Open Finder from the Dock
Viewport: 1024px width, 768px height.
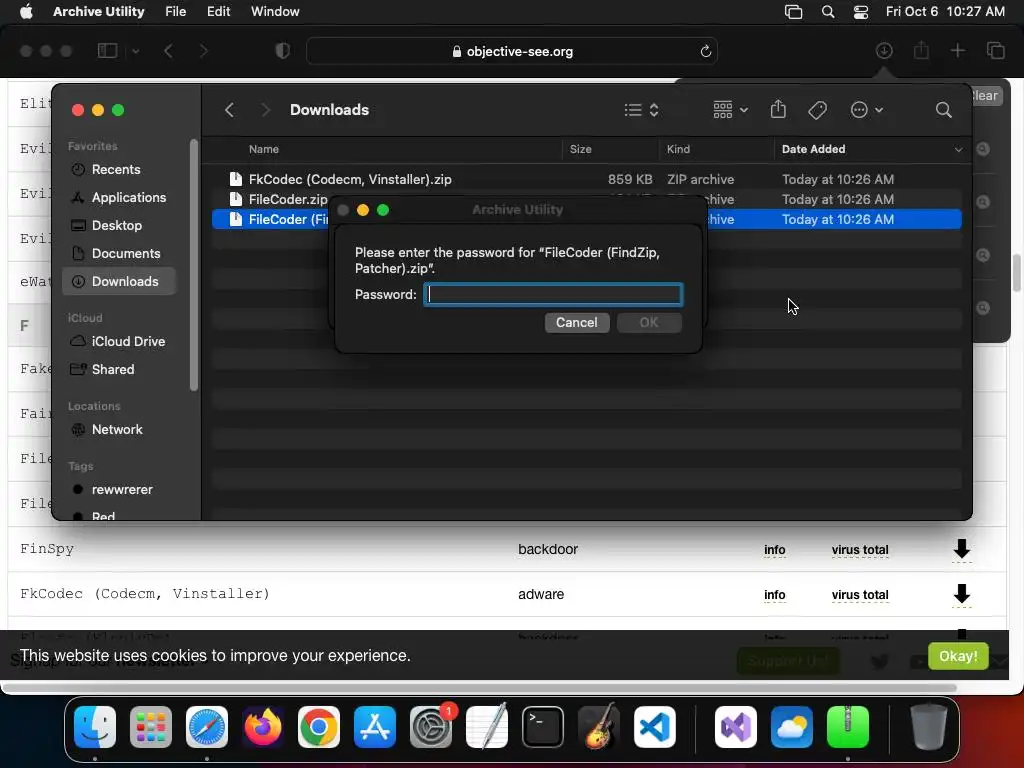(95, 727)
